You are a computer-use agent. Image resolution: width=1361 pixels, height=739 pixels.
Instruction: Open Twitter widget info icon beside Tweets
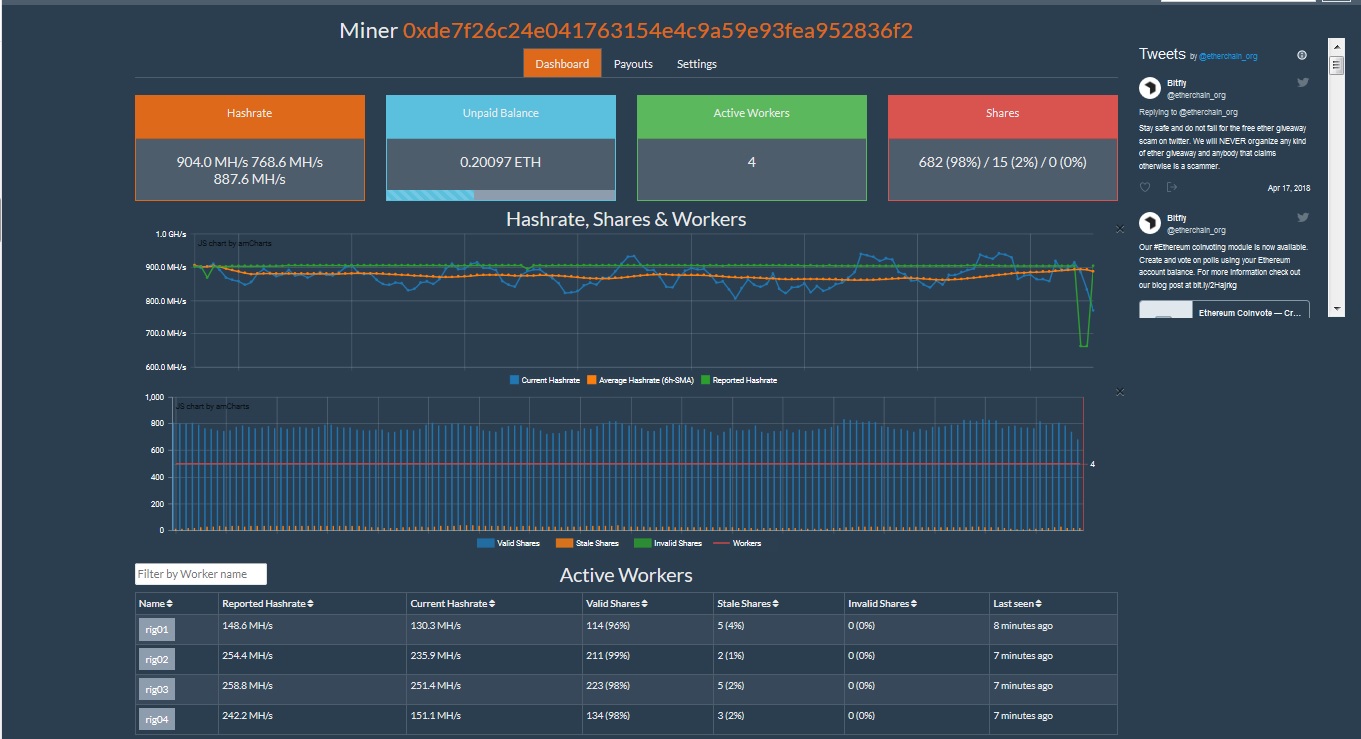tap(1302, 55)
